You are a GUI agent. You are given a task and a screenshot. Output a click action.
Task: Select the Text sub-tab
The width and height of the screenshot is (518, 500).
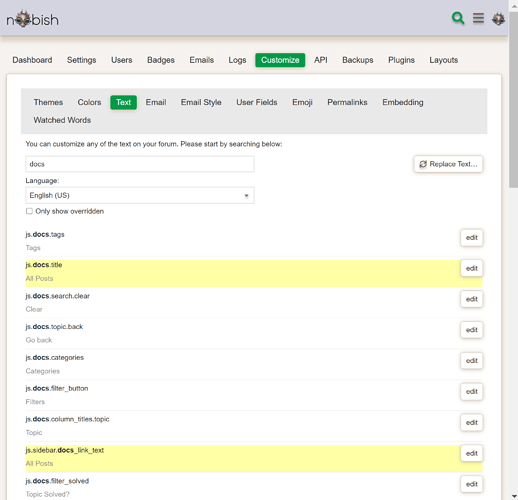coord(123,102)
